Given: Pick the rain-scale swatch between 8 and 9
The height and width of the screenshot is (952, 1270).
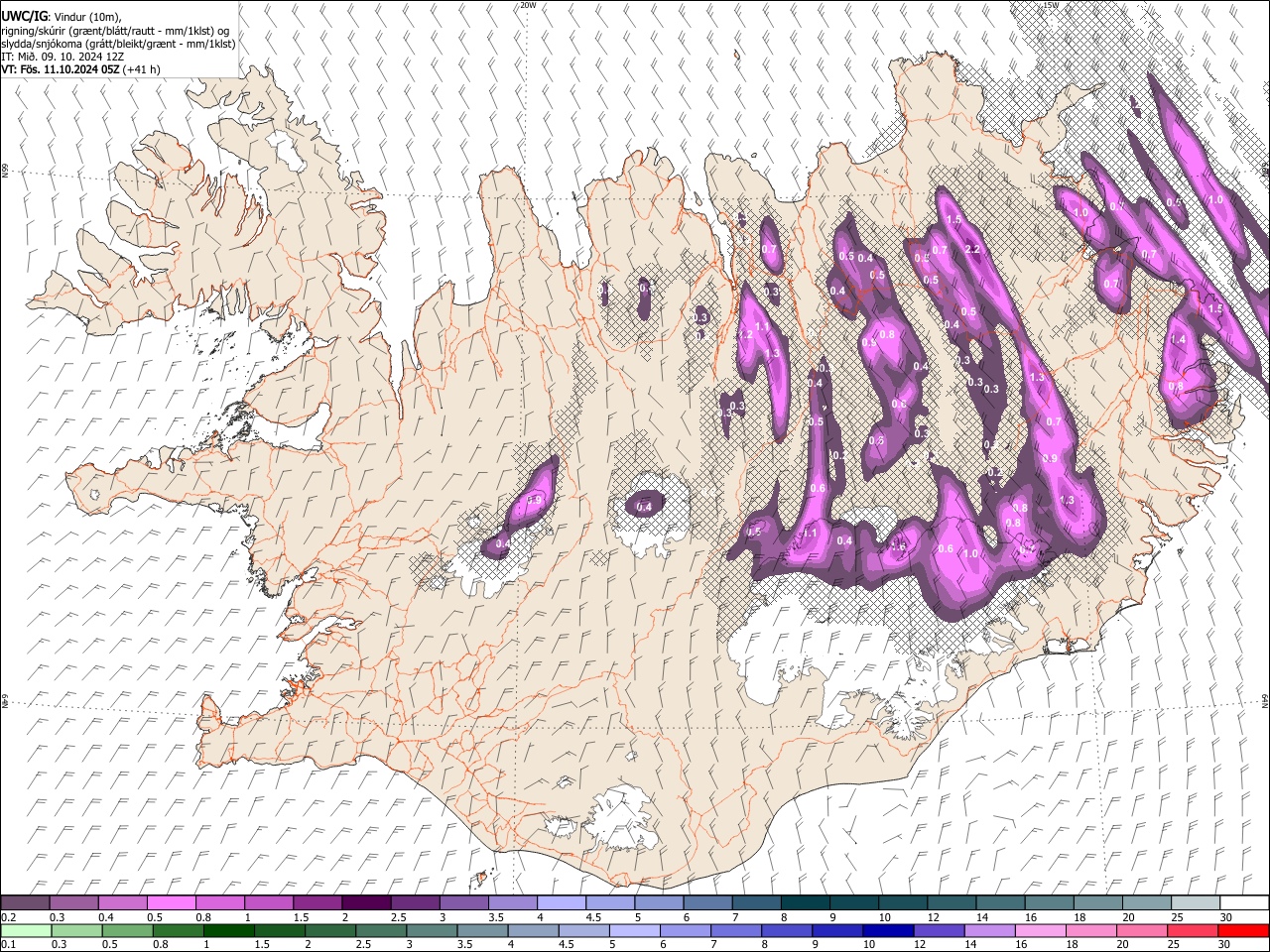Looking at the screenshot, I should (788, 930).
